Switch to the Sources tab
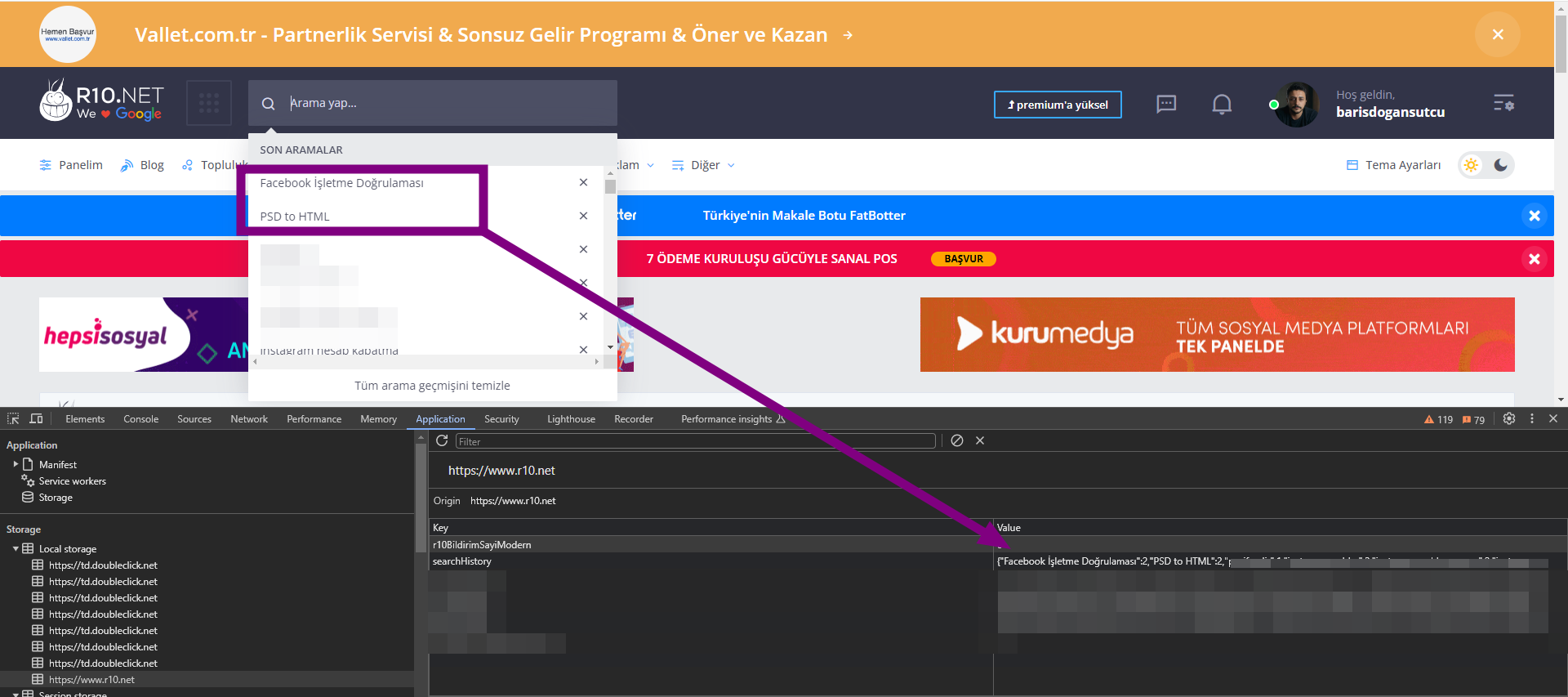 point(194,419)
